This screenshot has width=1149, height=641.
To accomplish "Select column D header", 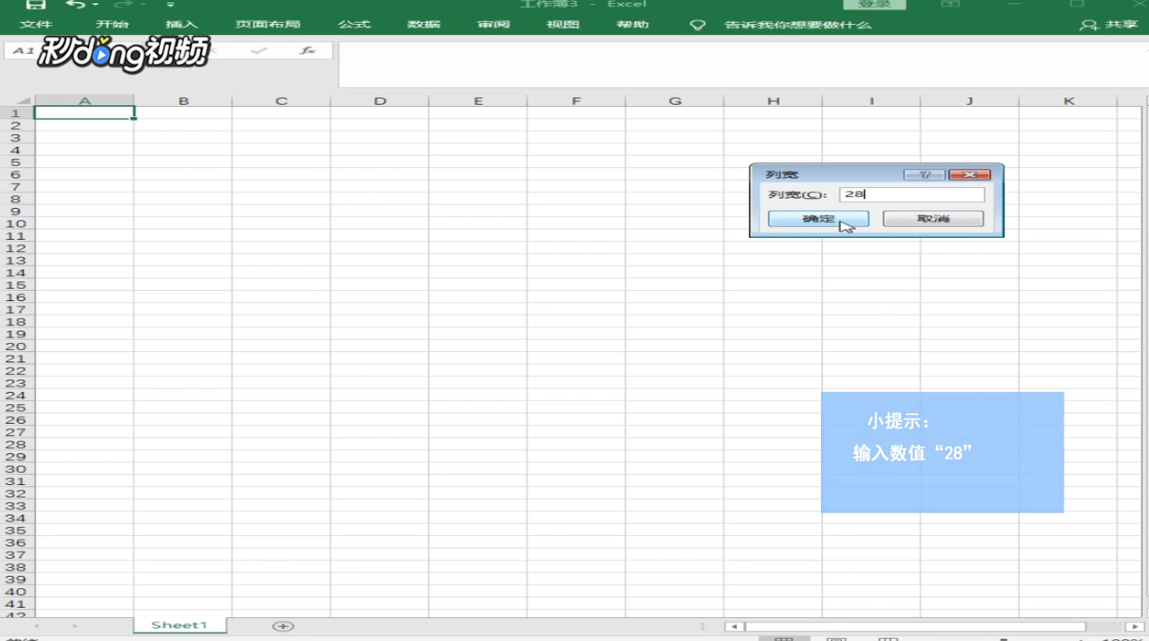I will [x=380, y=100].
